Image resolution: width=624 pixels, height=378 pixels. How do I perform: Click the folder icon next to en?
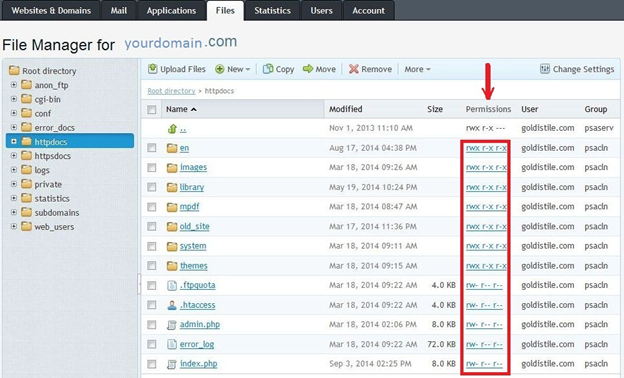coord(172,148)
